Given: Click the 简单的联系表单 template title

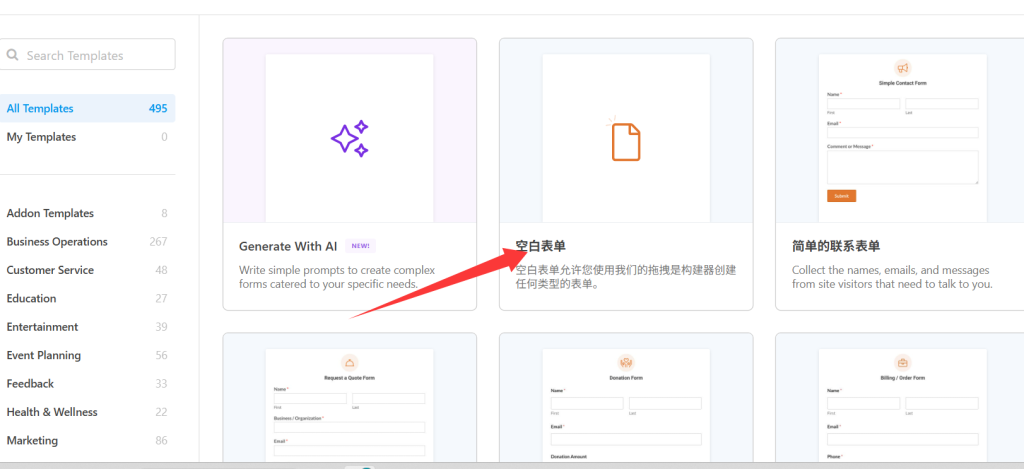Looking at the screenshot, I should click(836, 246).
